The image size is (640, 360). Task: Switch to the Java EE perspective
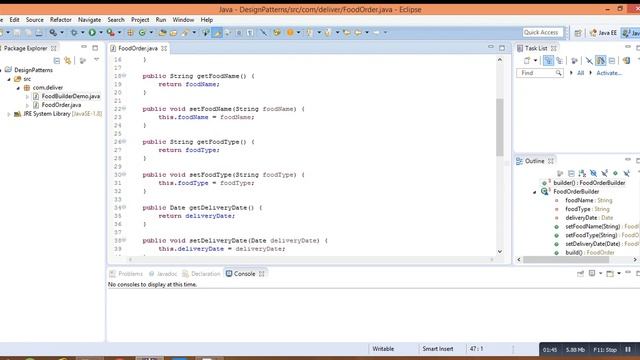(603, 33)
